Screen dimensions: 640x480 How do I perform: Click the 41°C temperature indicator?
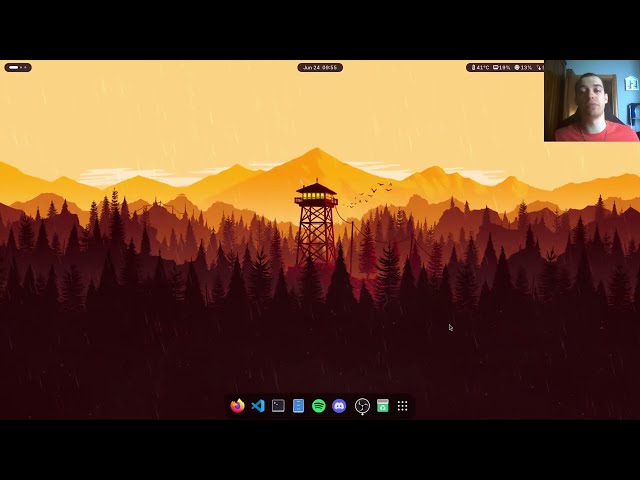pyautogui.click(x=480, y=67)
